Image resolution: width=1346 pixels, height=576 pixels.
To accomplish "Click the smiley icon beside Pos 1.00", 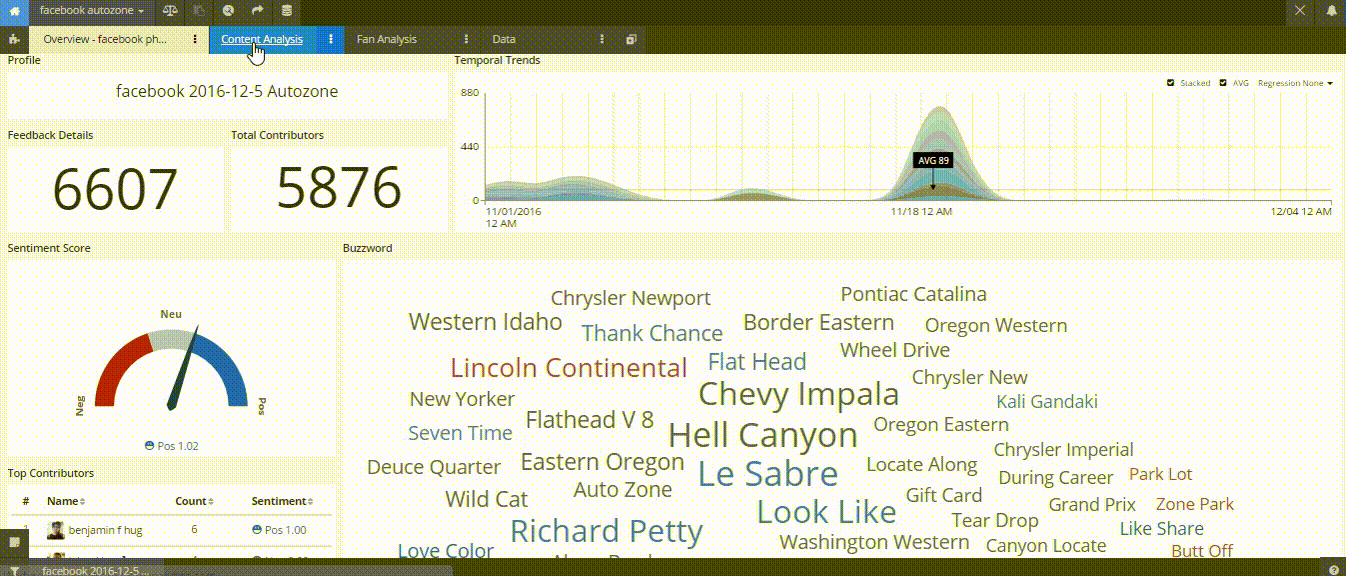I will [x=257, y=530].
